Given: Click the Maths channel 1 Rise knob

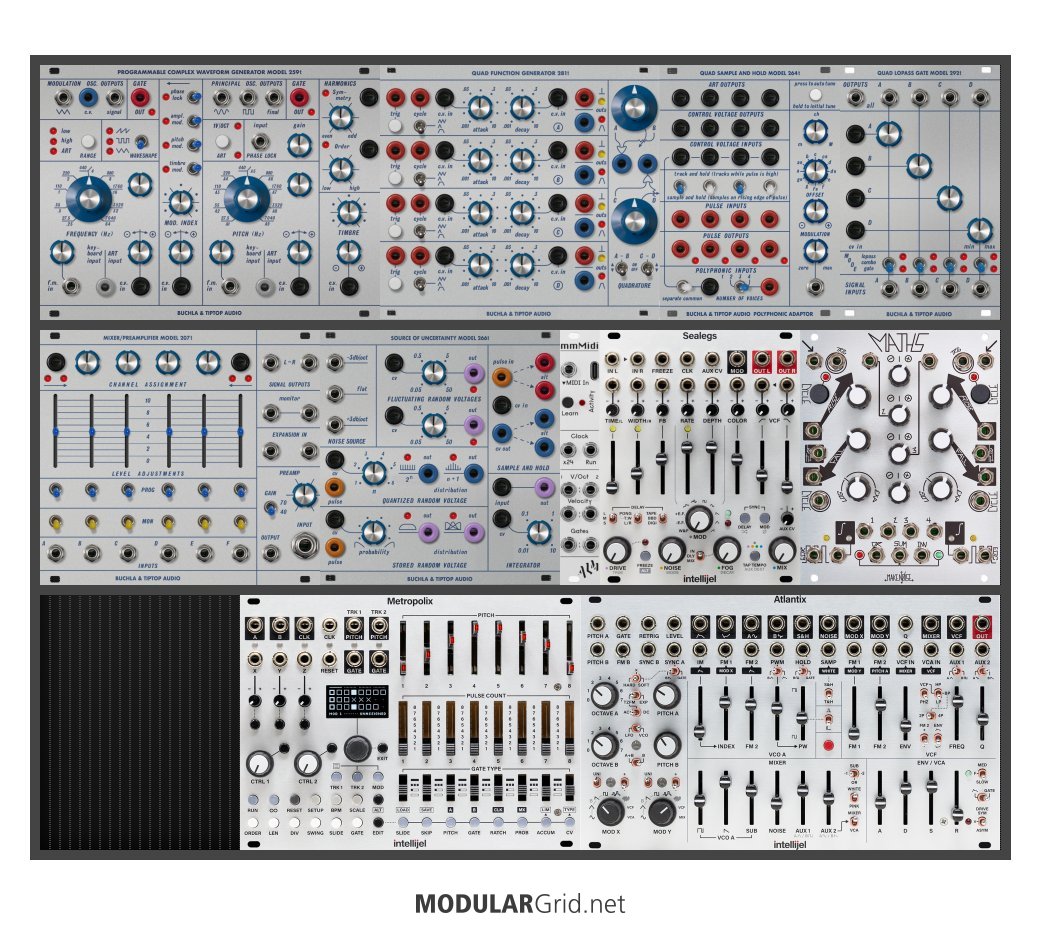Looking at the screenshot, I should (x=858, y=396).
